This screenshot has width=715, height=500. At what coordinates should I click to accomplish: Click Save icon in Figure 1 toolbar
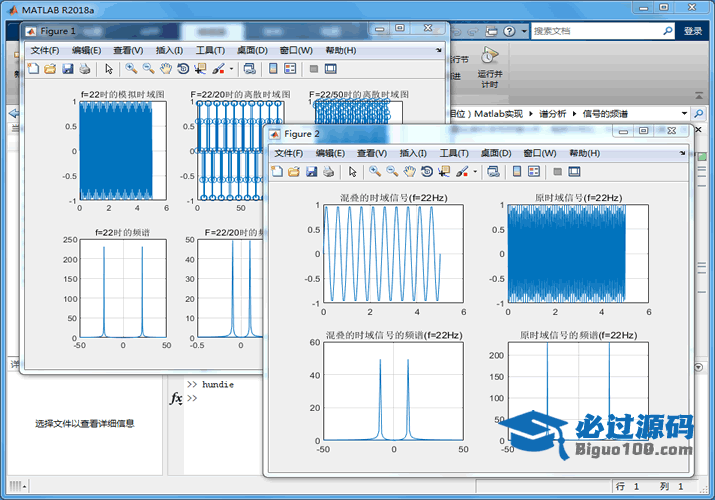67,69
